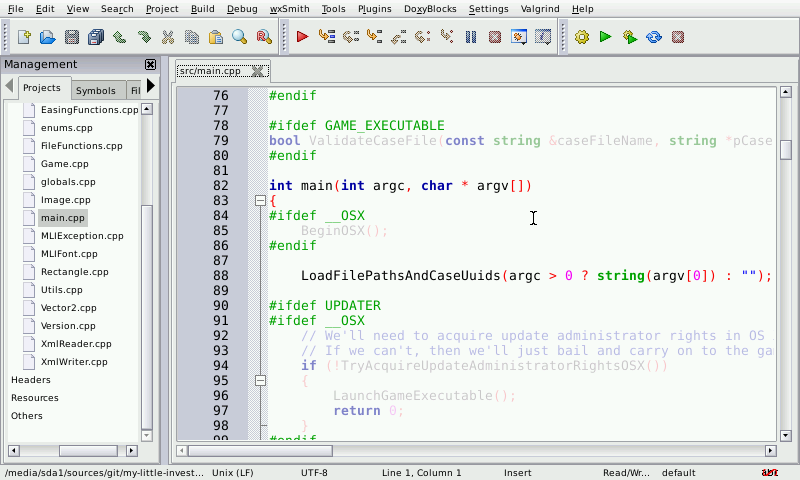Open Find with the magnifier icon
800x480 pixels.
coord(240,37)
